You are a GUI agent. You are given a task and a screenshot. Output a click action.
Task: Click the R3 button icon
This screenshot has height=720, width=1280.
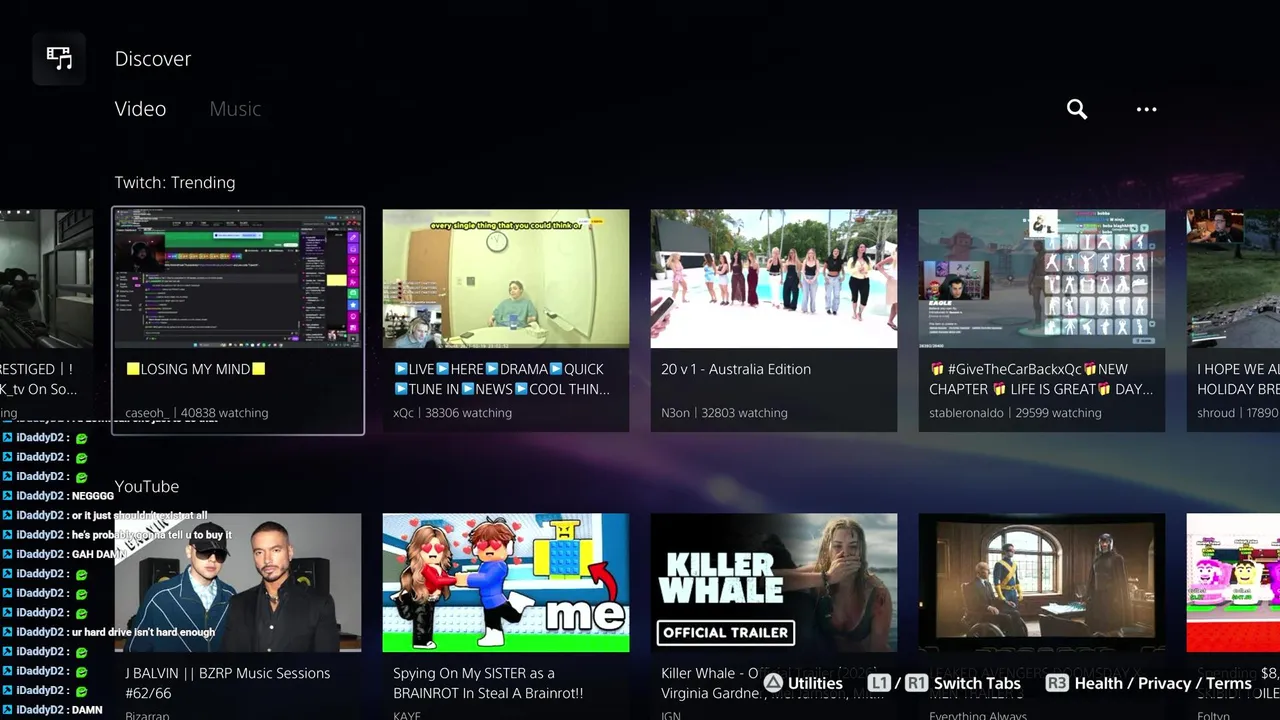tap(1057, 684)
